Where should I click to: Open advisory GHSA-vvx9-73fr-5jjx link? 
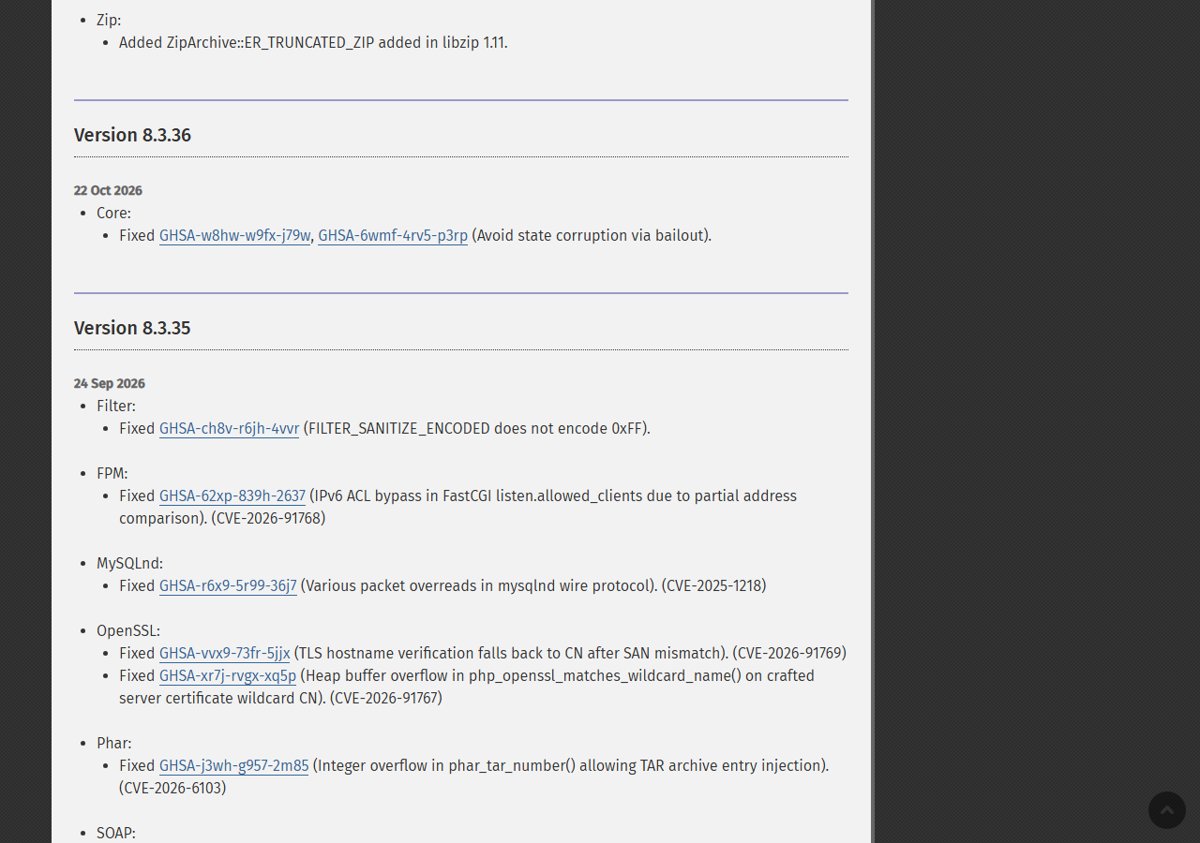coord(224,654)
